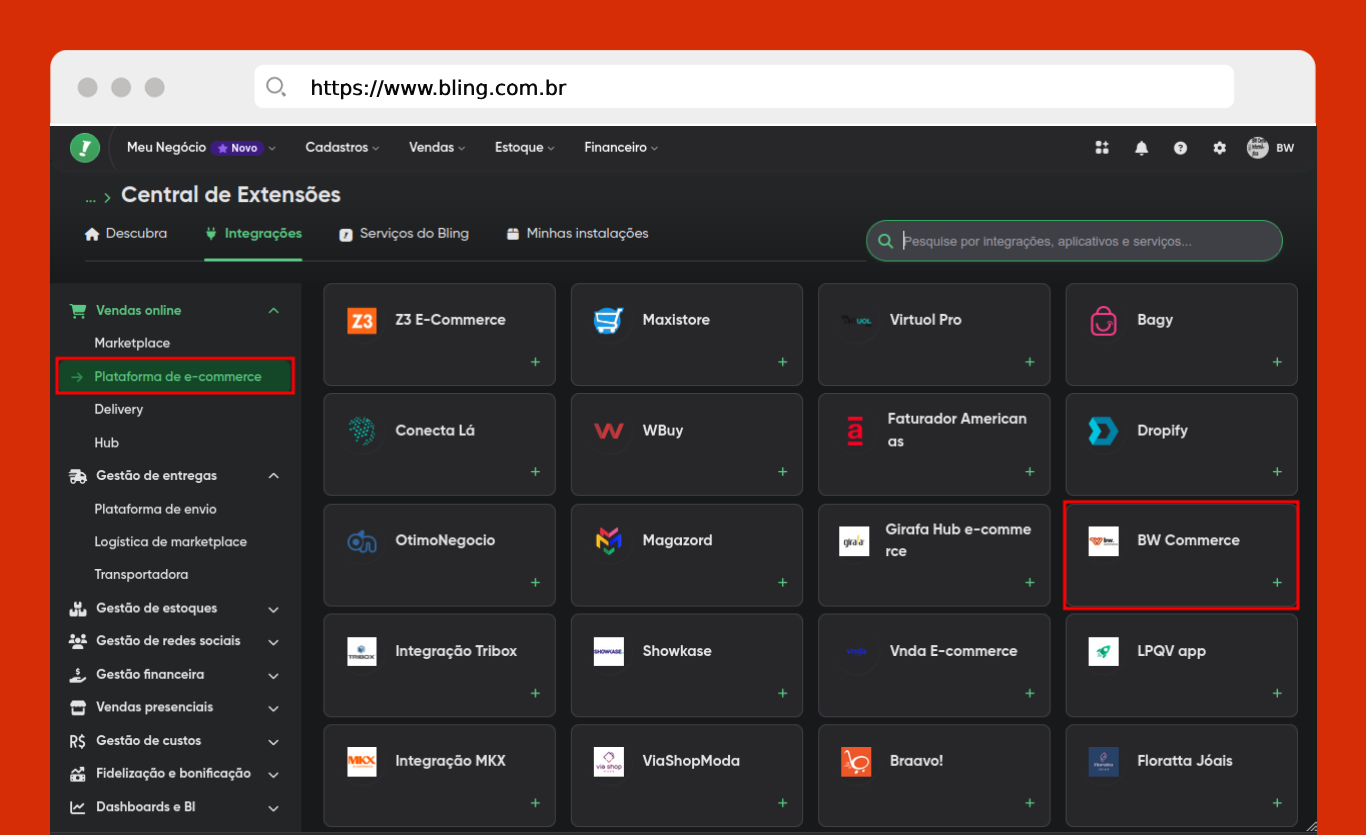Image resolution: width=1366 pixels, height=835 pixels.
Task: Open settings gear icon in header
Action: [1219, 148]
